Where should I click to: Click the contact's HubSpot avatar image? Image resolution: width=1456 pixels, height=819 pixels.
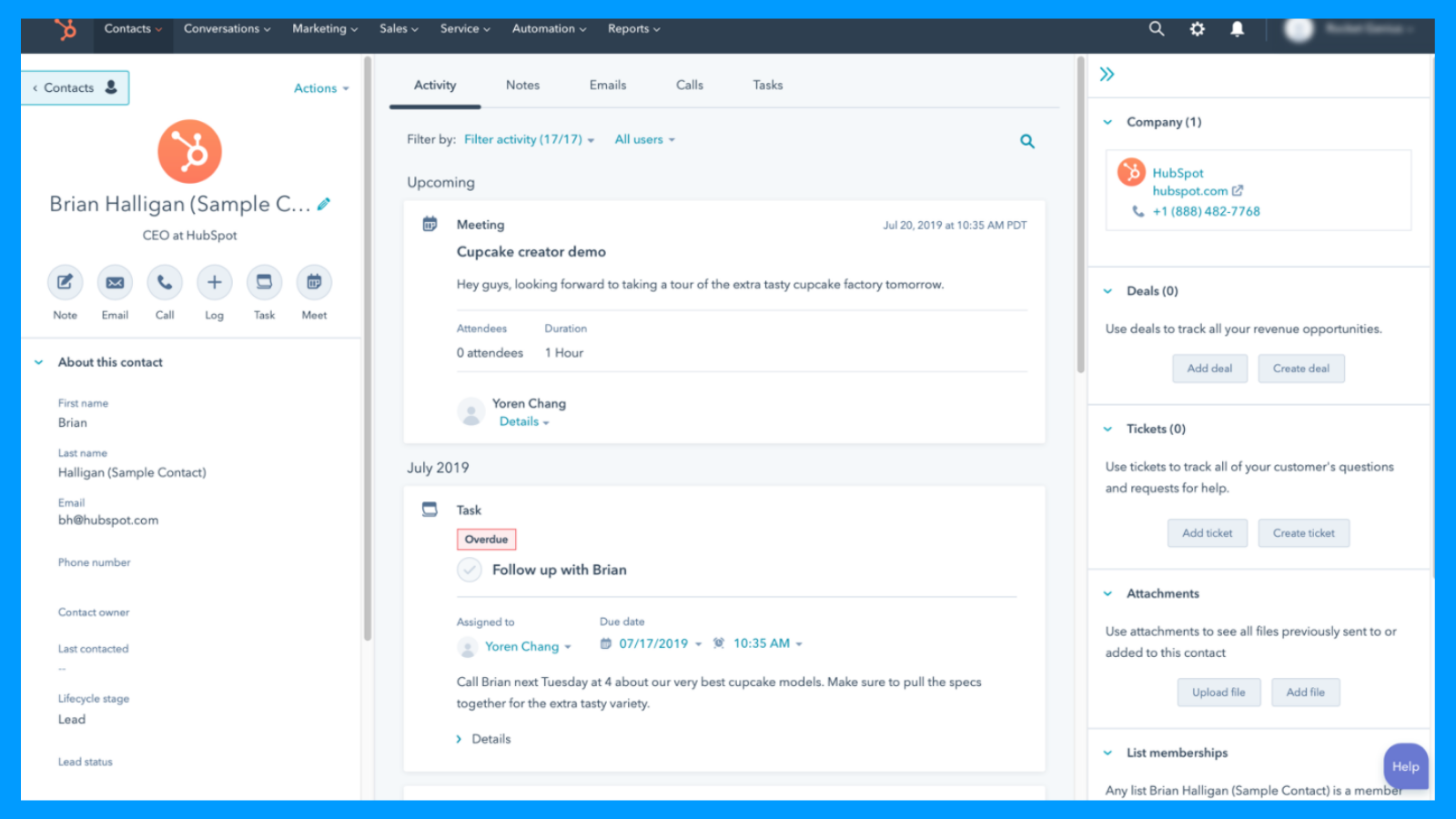tap(189, 151)
